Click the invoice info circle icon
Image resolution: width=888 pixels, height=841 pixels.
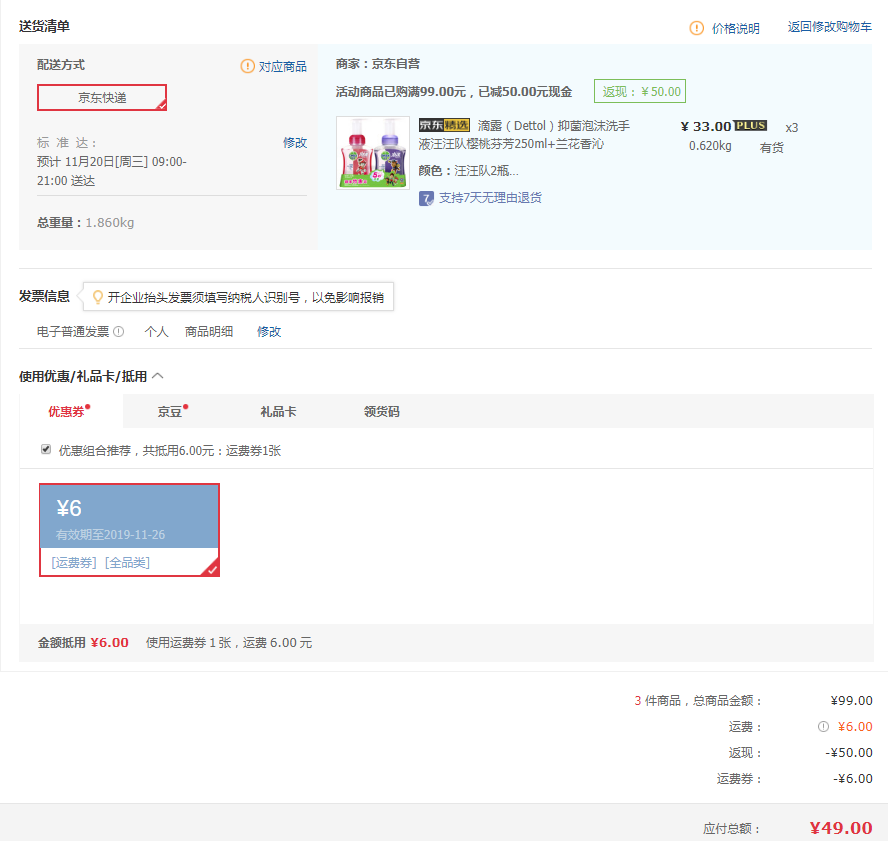118,332
